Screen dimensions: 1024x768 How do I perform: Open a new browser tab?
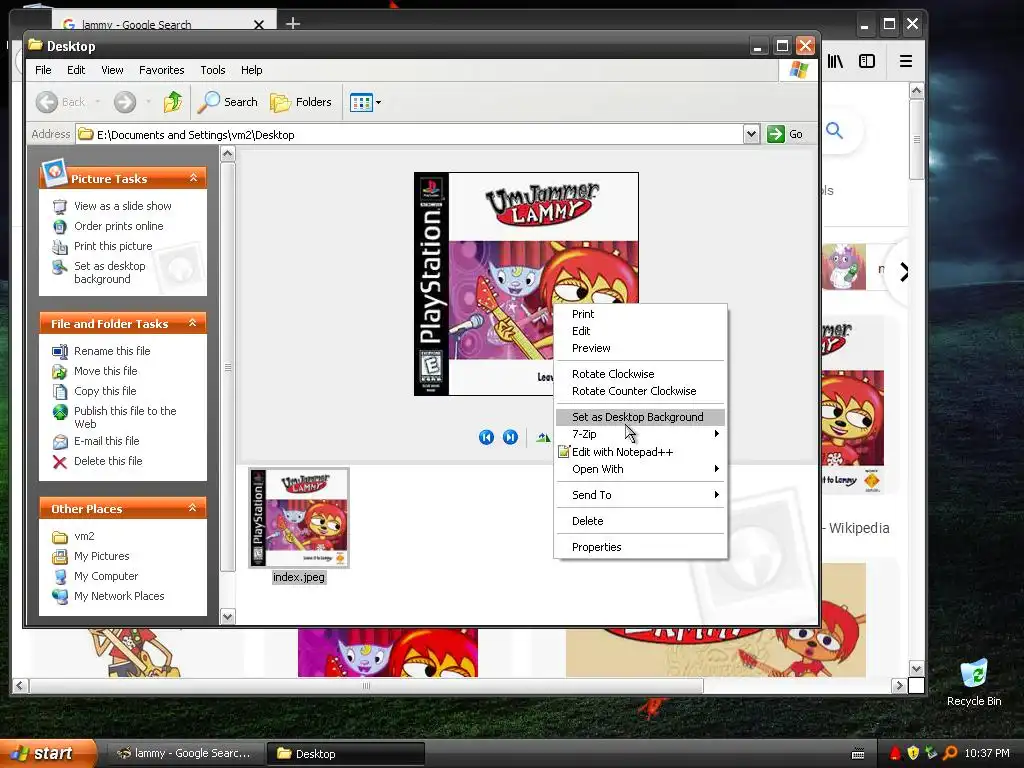point(293,24)
